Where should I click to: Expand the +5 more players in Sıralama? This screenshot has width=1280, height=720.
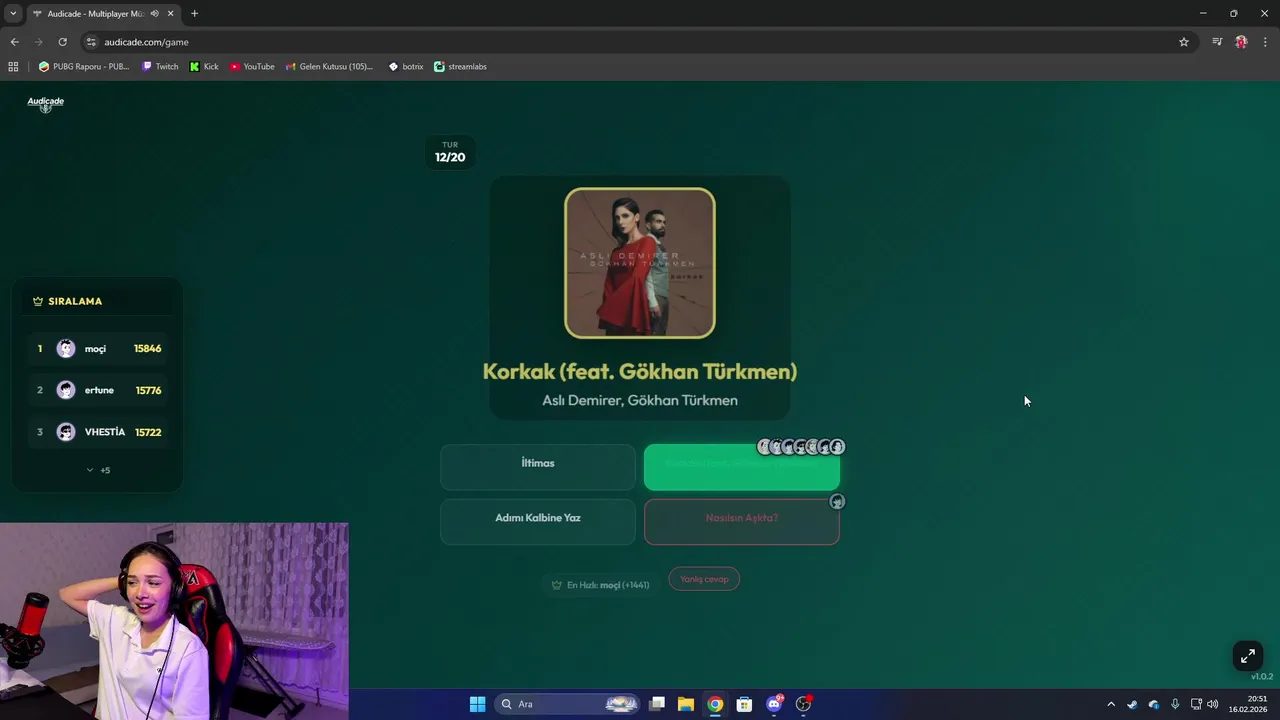[98, 470]
